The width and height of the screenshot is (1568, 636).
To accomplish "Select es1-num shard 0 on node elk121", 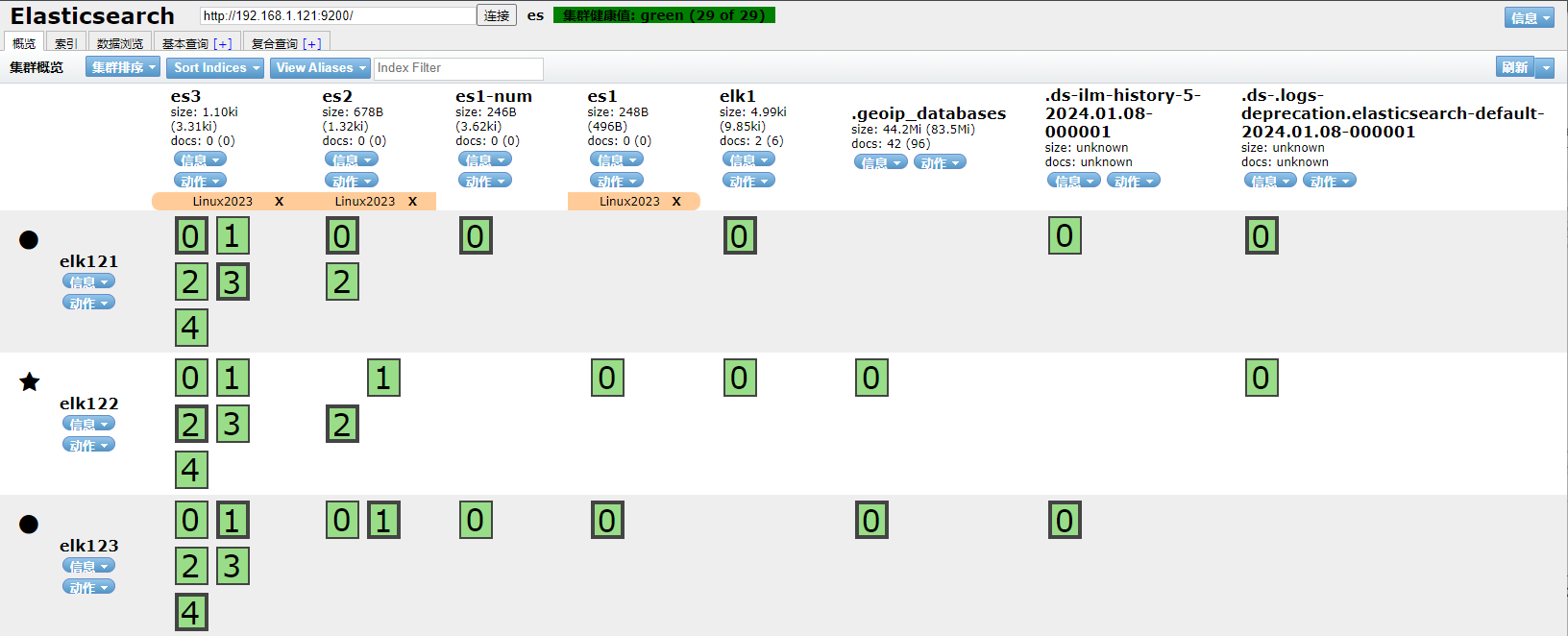I will click(x=476, y=236).
